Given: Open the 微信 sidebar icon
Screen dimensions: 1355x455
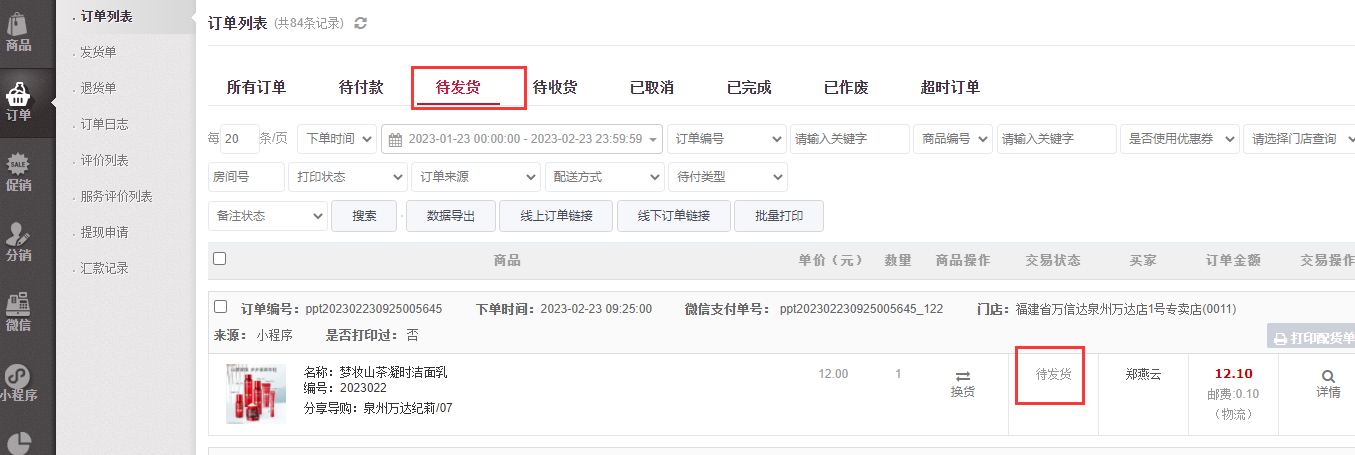Looking at the screenshot, I should pyautogui.click(x=18, y=311).
